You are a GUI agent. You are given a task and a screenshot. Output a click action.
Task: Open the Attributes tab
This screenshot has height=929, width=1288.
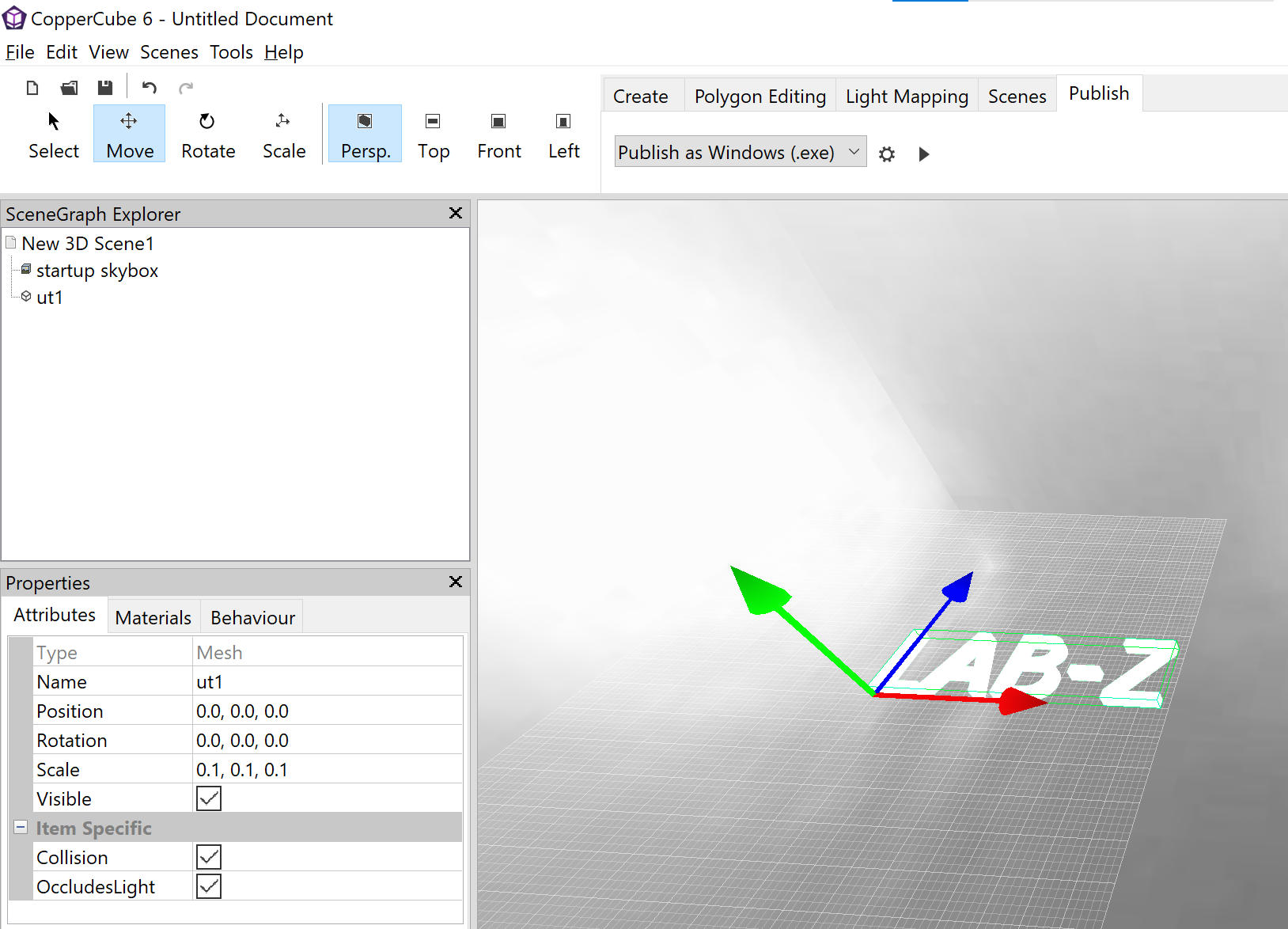coord(55,615)
